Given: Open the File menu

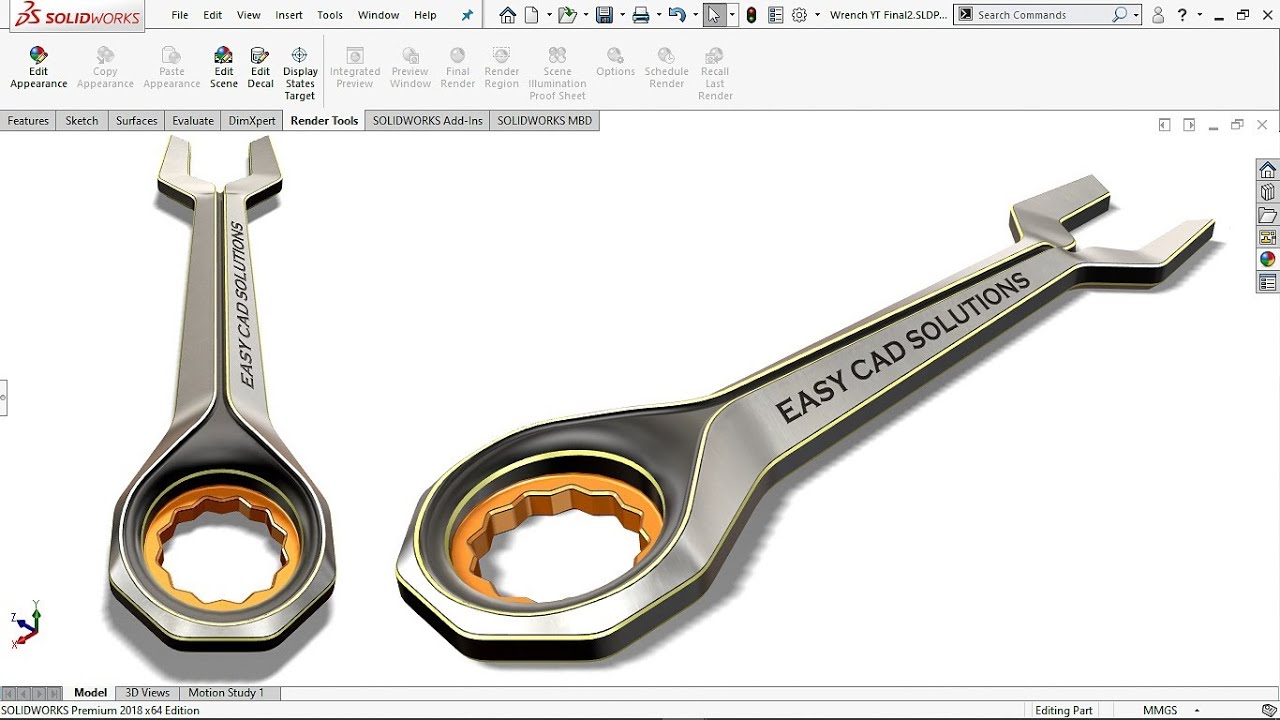Looking at the screenshot, I should pos(180,15).
